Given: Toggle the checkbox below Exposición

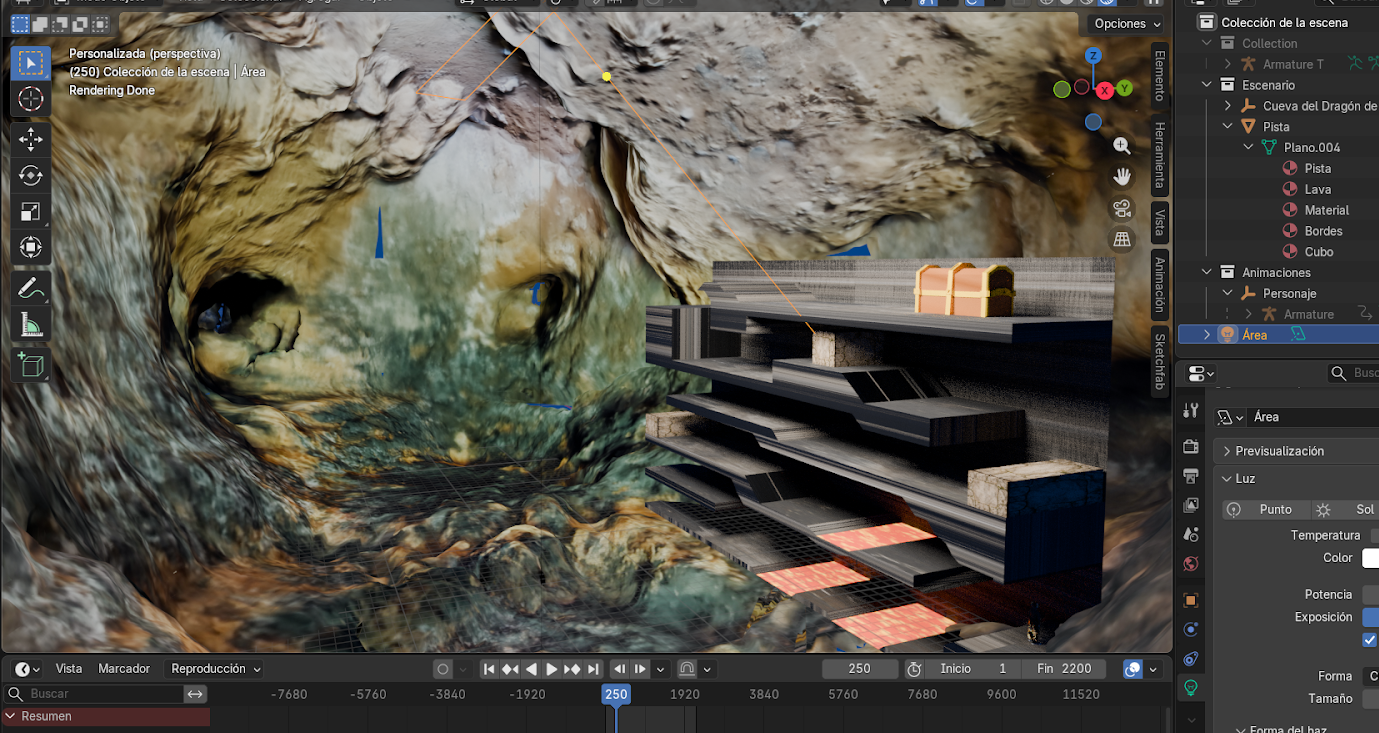Looking at the screenshot, I should (x=1369, y=640).
